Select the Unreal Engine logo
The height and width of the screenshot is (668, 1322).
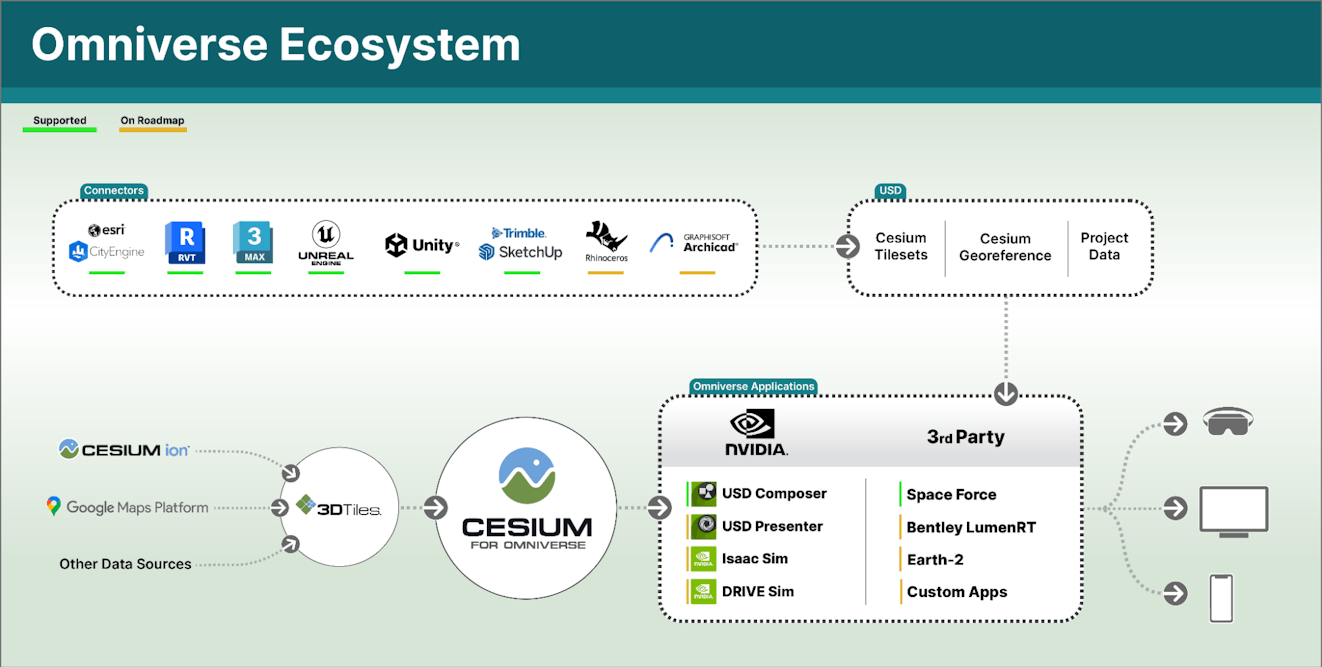tap(325, 244)
